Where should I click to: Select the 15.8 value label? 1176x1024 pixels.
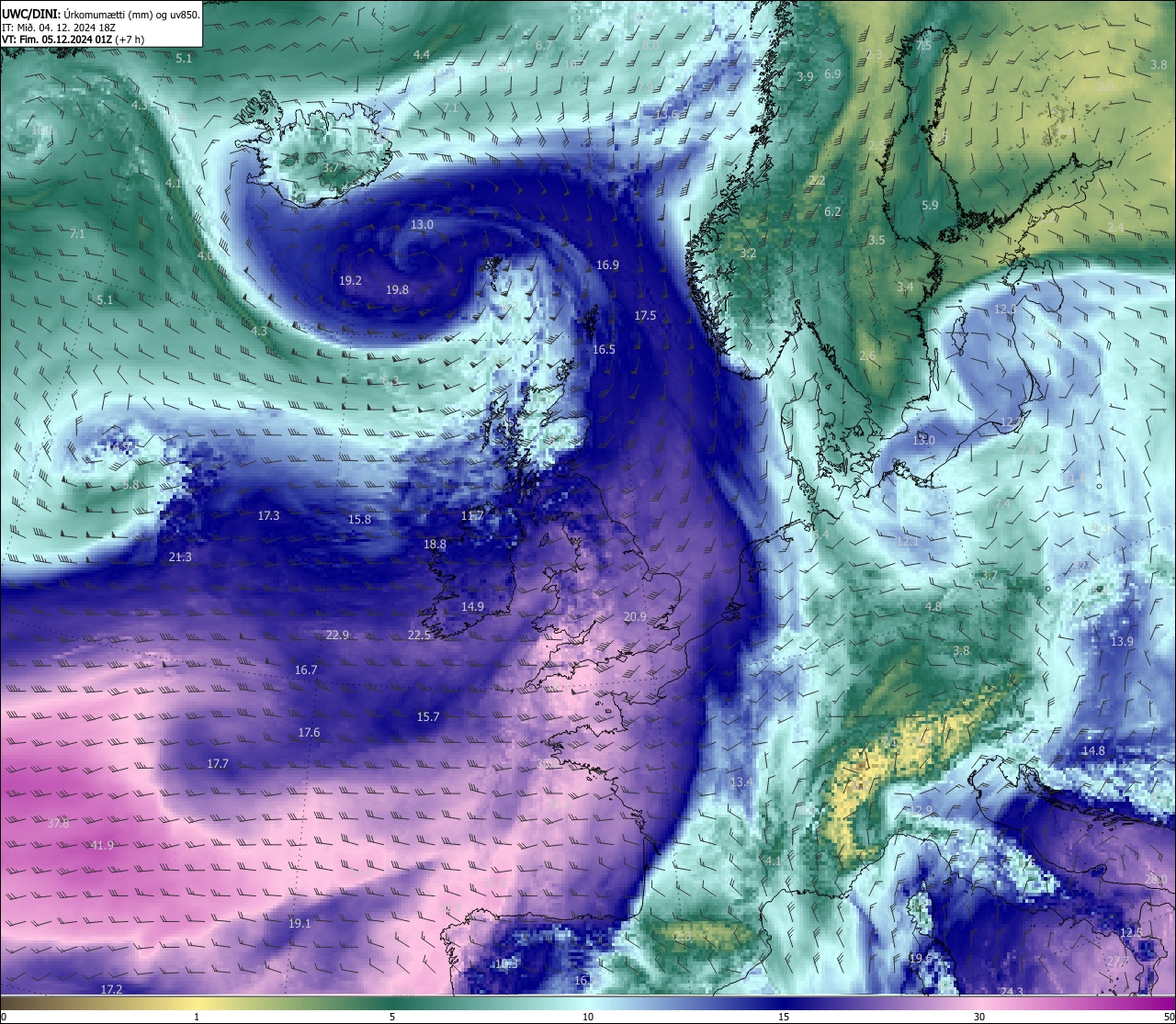pyautogui.click(x=359, y=519)
